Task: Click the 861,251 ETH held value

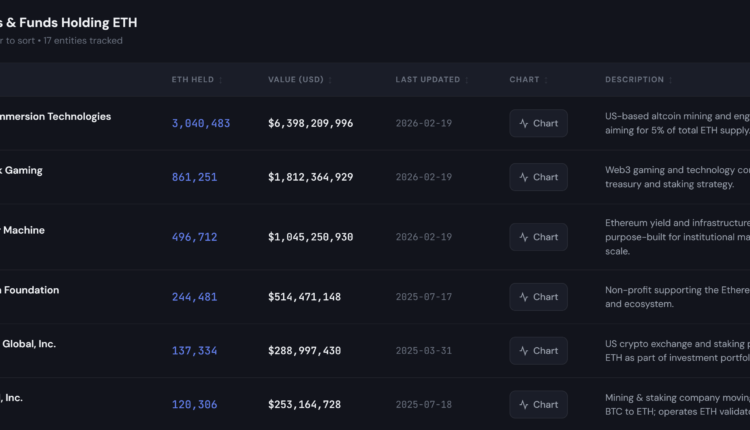Action: [194, 177]
